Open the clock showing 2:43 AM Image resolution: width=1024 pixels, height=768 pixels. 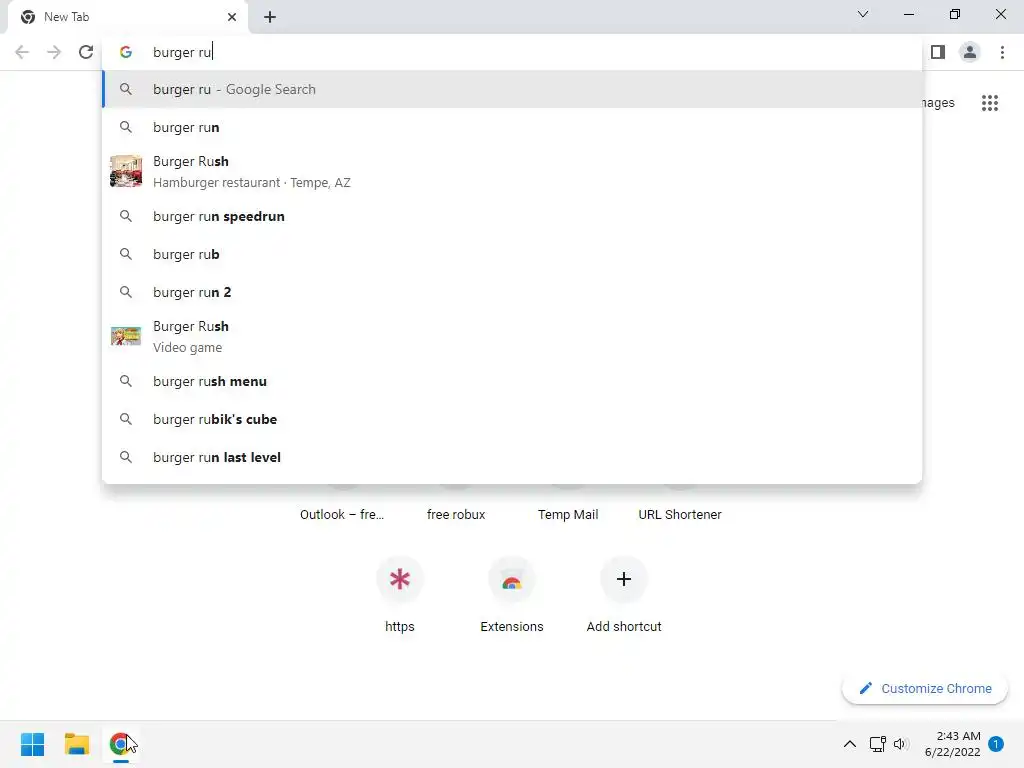tap(953, 744)
